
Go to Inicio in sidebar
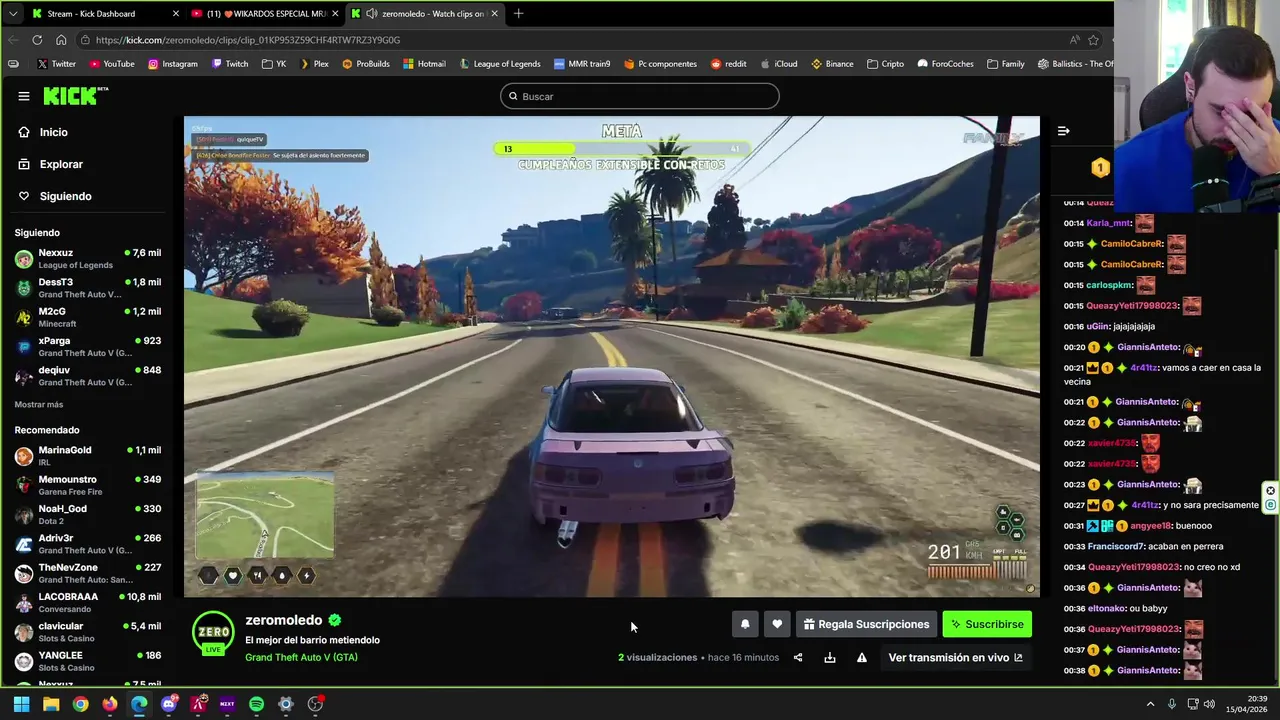[44, 132]
